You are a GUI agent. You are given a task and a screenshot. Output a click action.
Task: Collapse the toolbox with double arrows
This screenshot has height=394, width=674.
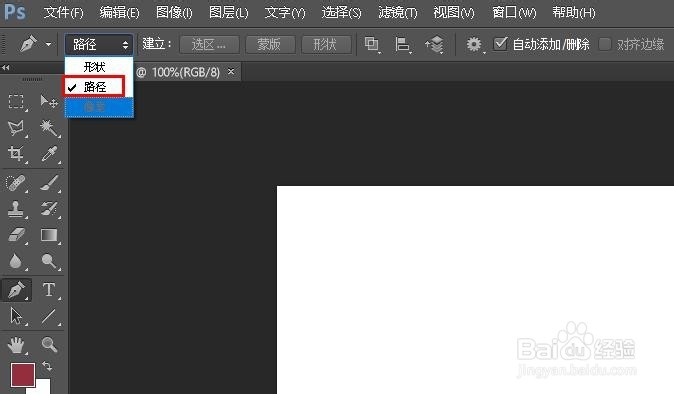(6, 67)
